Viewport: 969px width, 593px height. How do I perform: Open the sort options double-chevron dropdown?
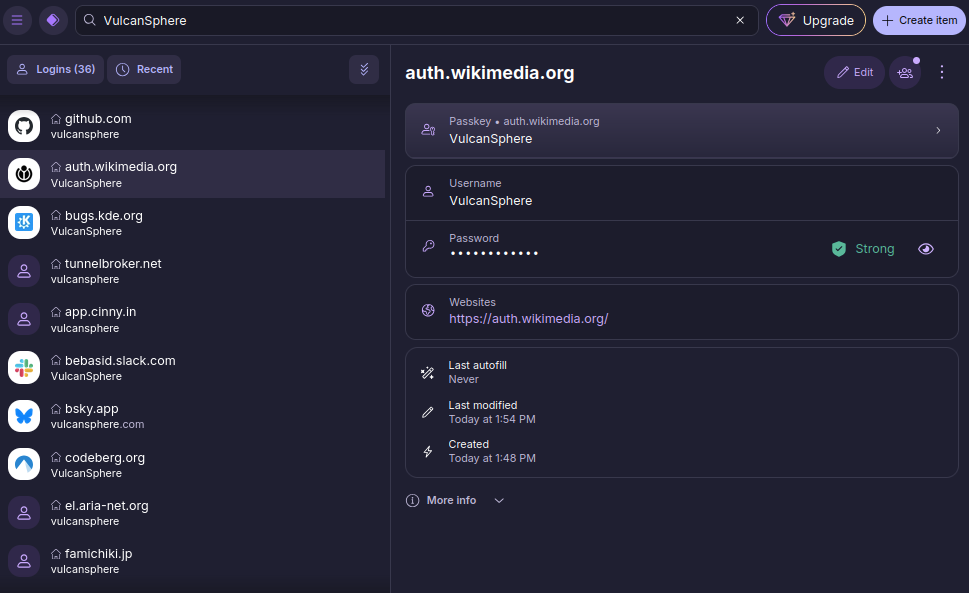364,69
